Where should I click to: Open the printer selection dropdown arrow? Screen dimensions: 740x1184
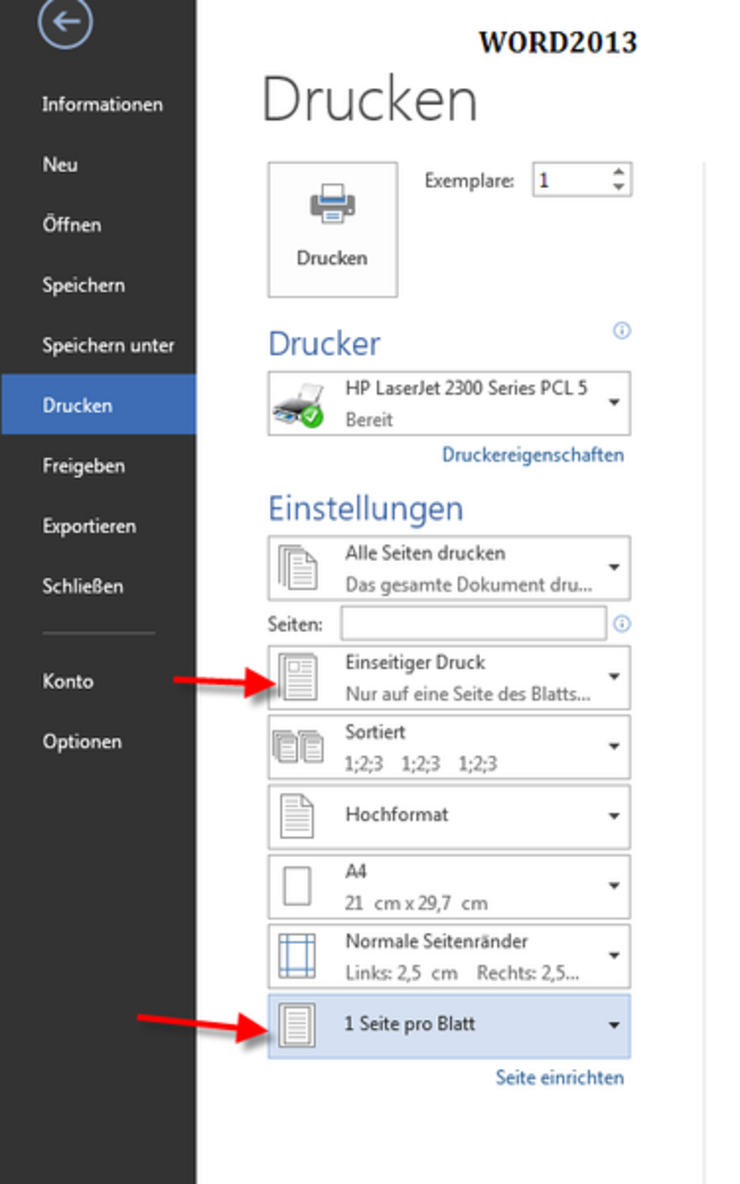point(614,403)
